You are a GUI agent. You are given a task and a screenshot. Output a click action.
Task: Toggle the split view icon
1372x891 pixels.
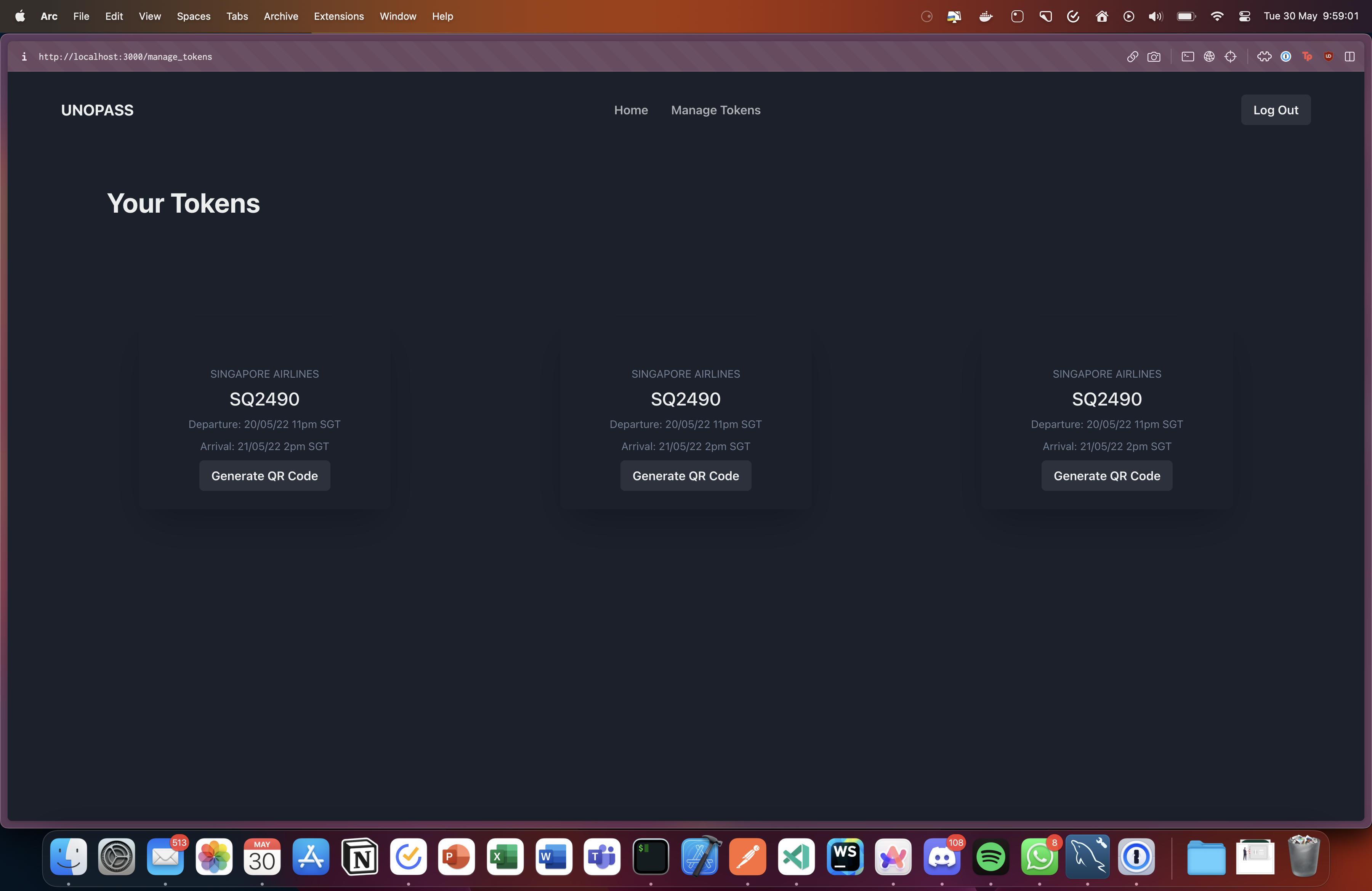(x=1350, y=56)
